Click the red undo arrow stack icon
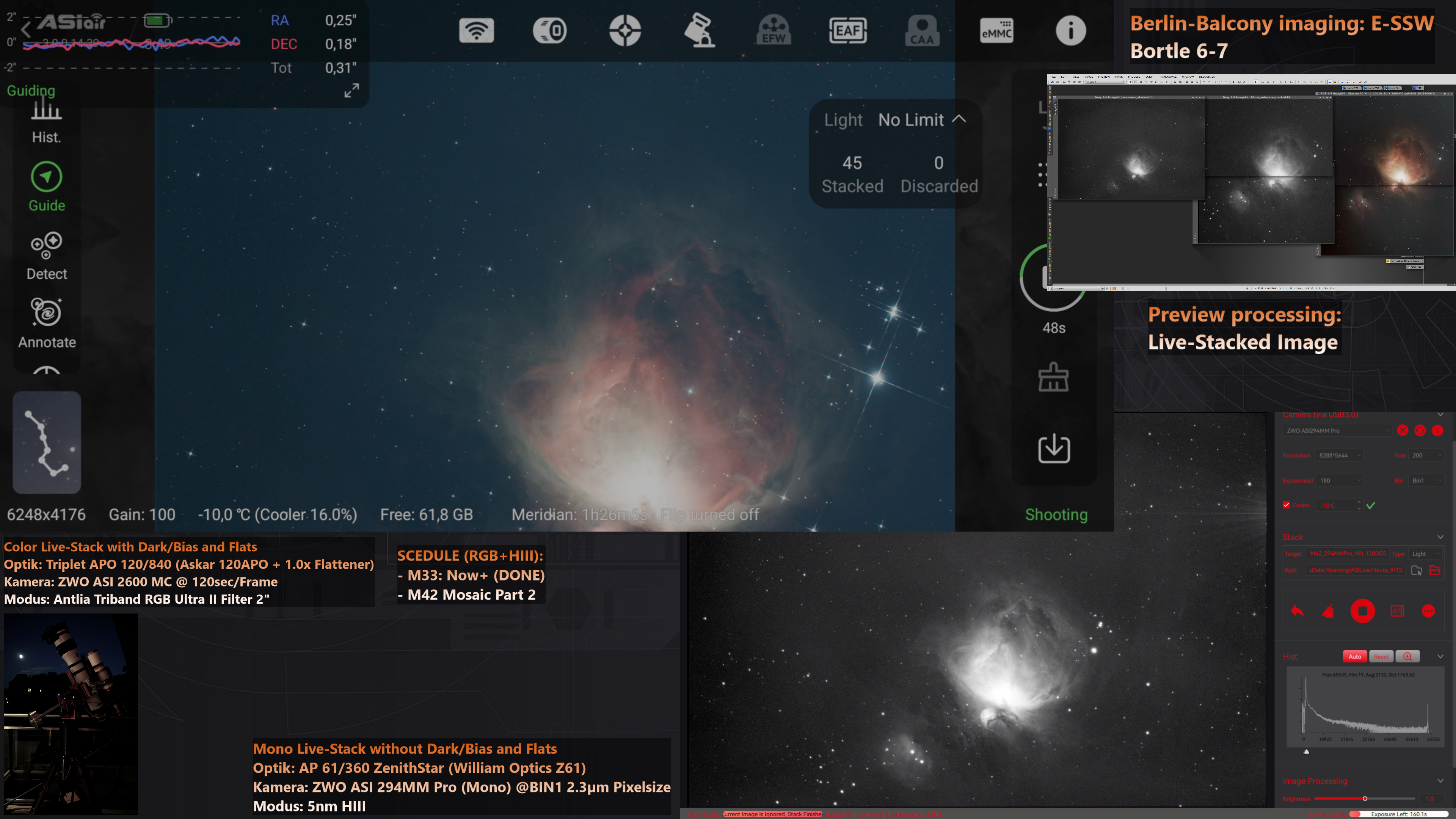Image resolution: width=1456 pixels, height=819 pixels. coord(1297,611)
